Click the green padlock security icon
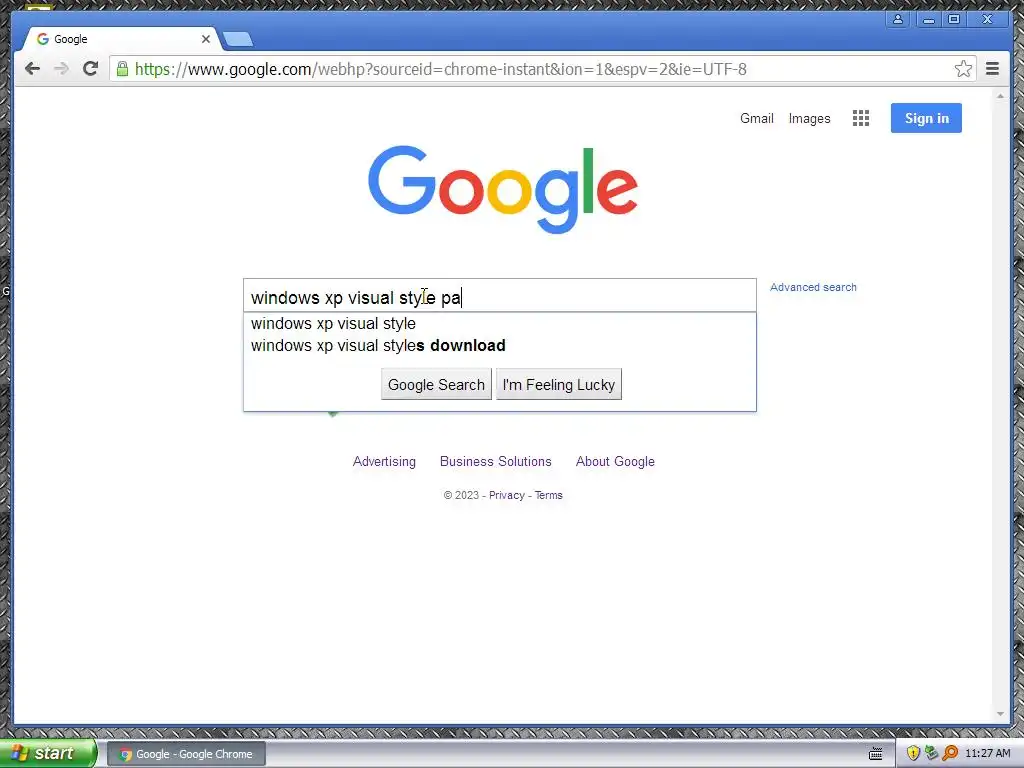1024x768 pixels. (x=122, y=69)
